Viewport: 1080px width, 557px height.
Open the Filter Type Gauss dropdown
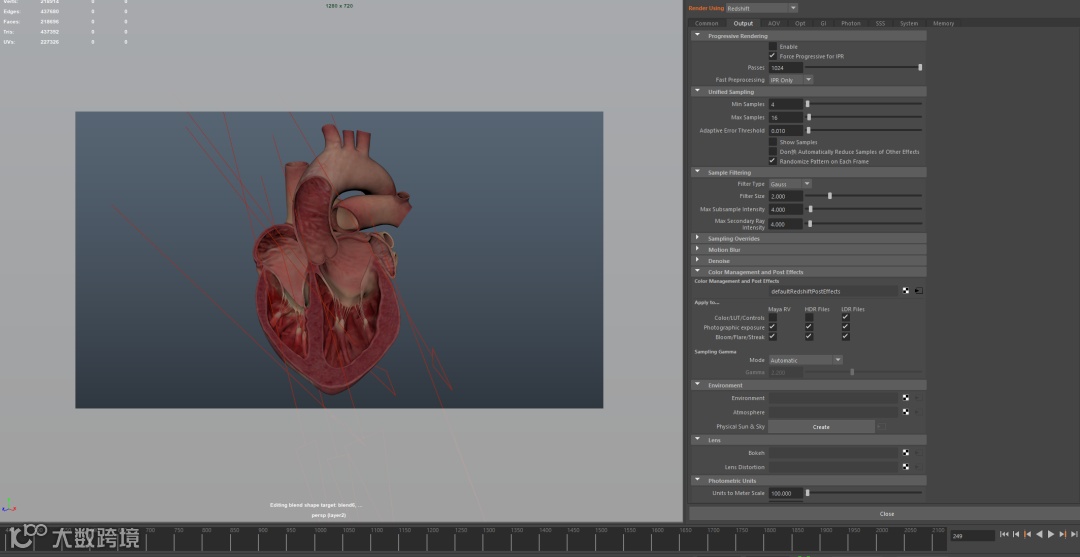coord(790,184)
